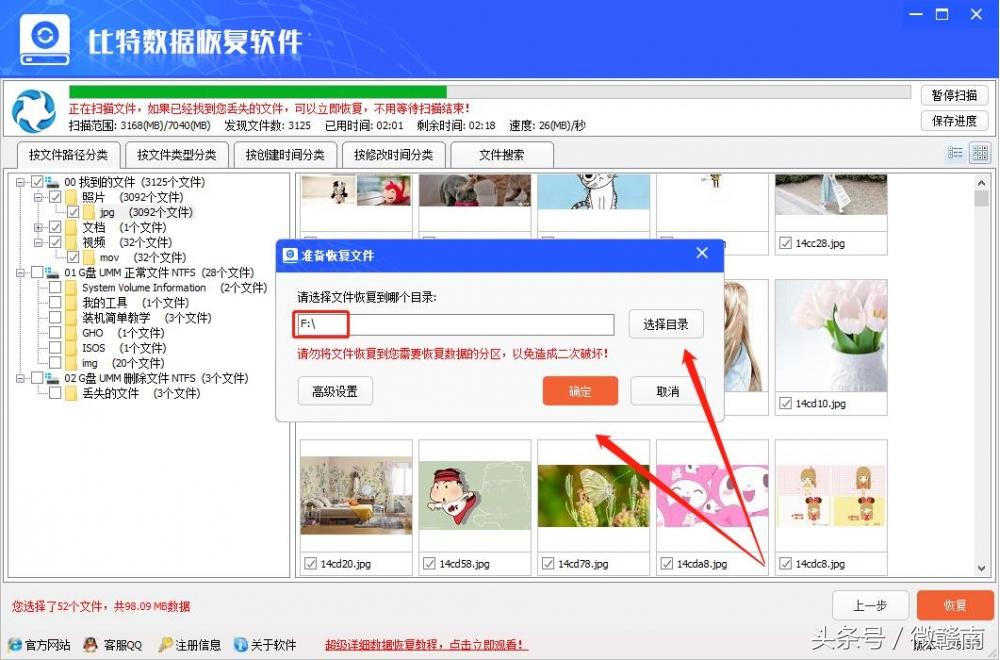Viewport: 1000px width, 660px height.
Task: Uncheck the jpg files node checkbox
Action: (x=73, y=212)
